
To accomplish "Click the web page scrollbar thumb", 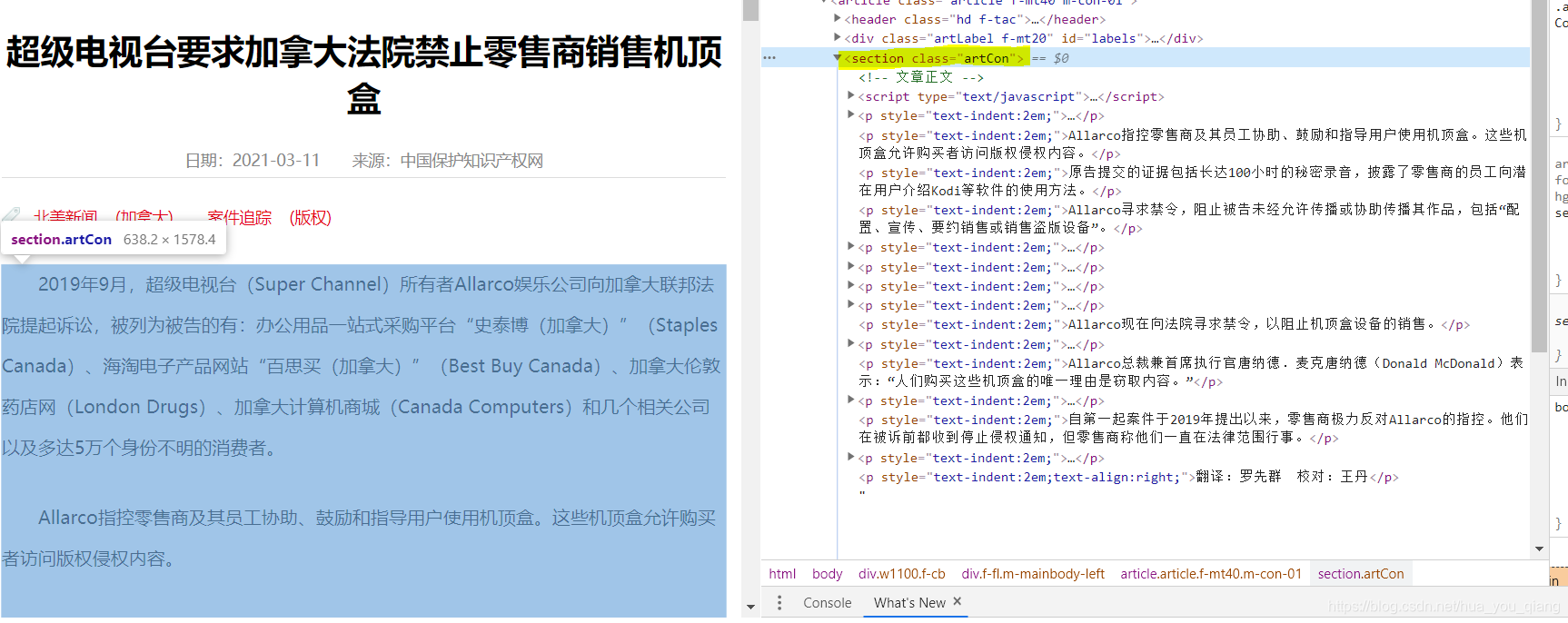I will coord(750,10).
